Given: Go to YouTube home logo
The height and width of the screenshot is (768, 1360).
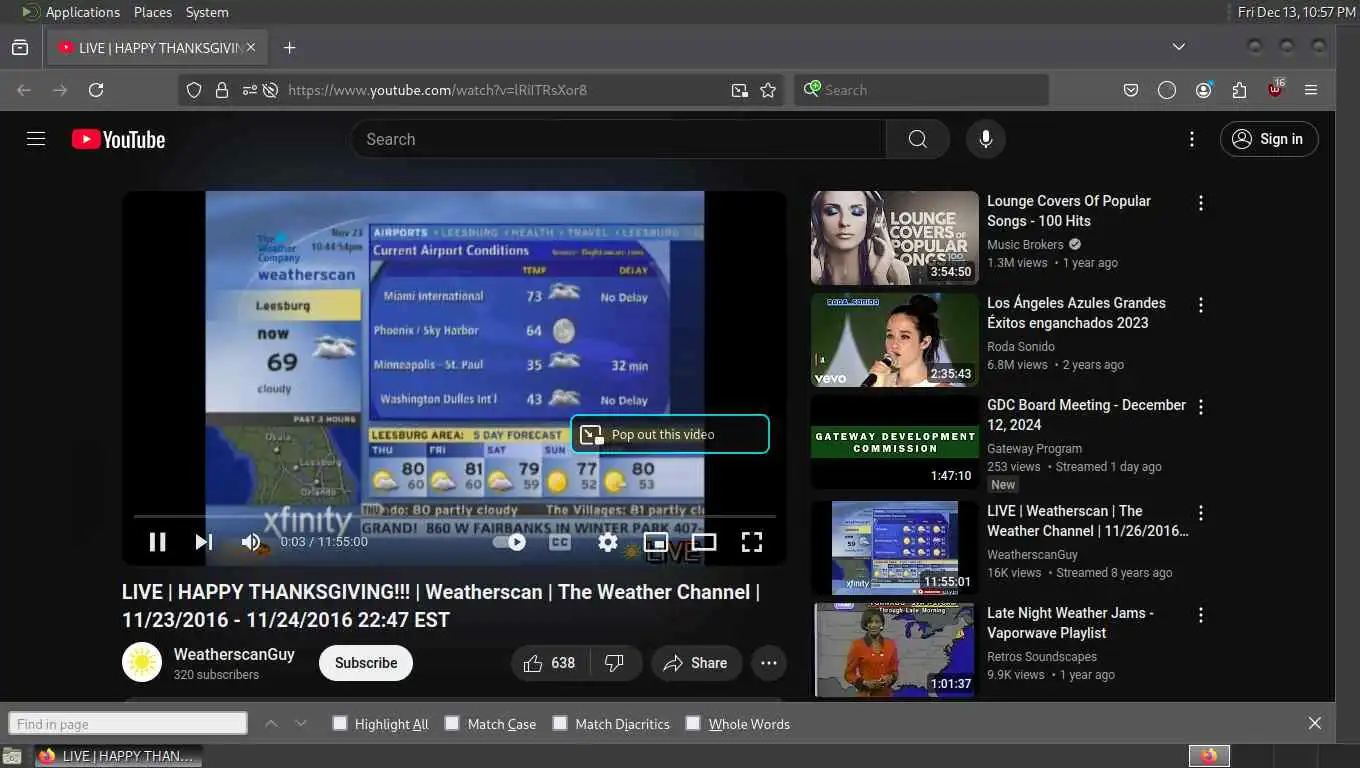Looking at the screenshot, I should tap(118, 139).
